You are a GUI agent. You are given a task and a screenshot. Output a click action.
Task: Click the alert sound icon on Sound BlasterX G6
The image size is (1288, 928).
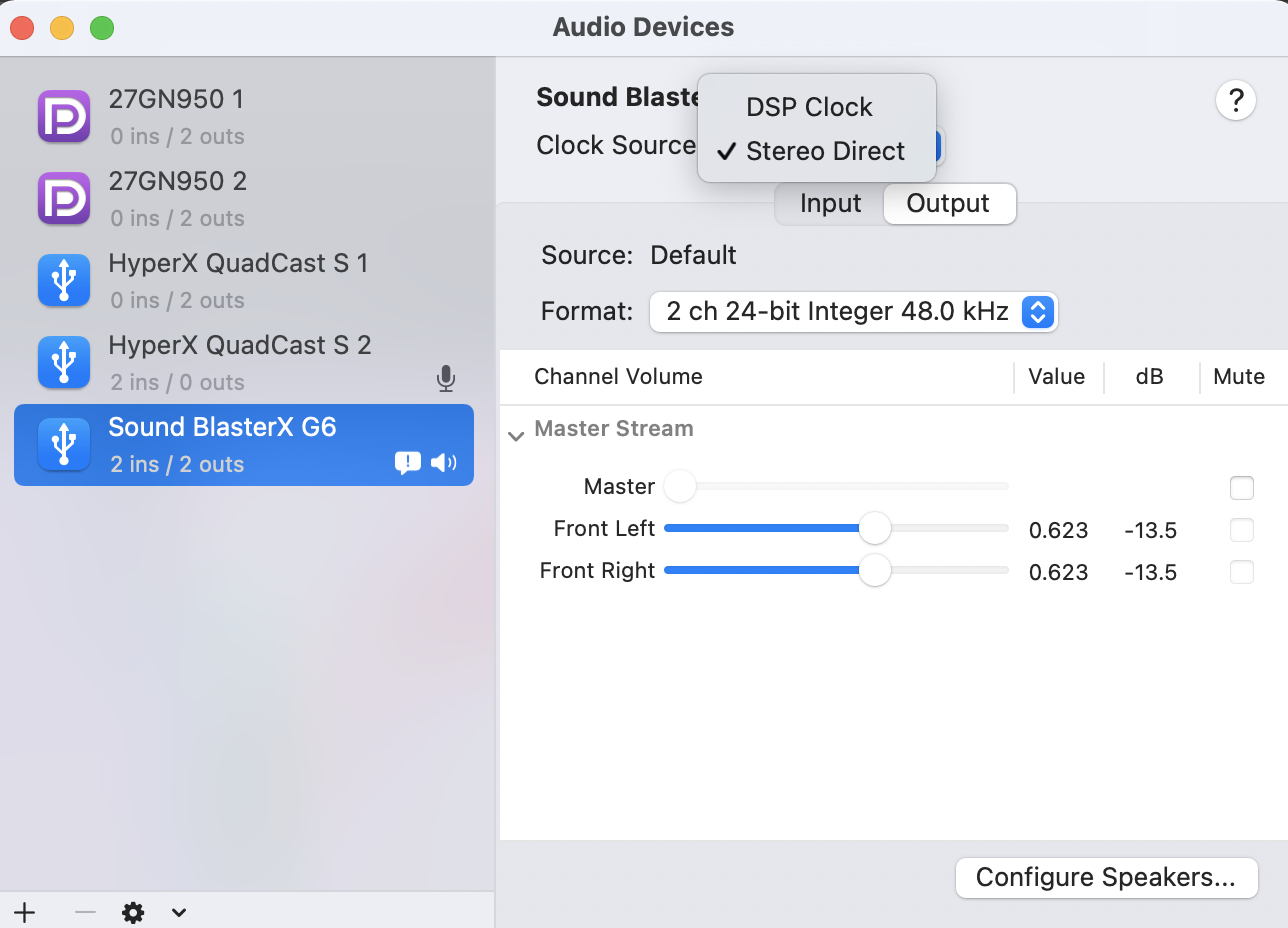[x=408, y=462]
